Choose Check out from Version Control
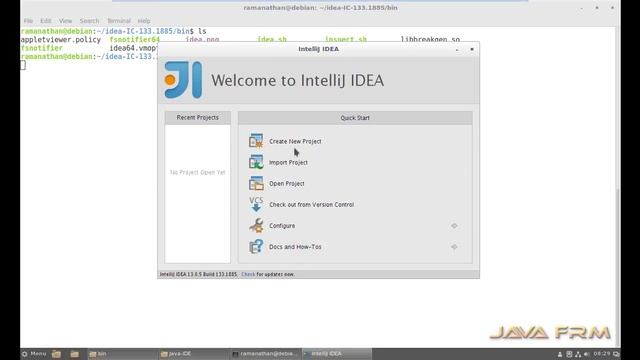Image resolution: width=640 pixels, height=360 pixels. (x=311, y=204)
